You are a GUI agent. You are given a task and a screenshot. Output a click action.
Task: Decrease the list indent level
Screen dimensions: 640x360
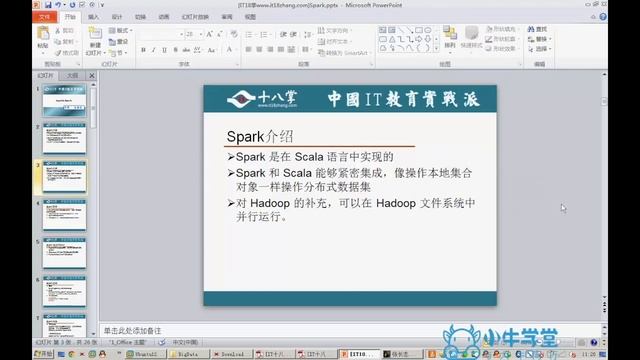pos(283,35)
